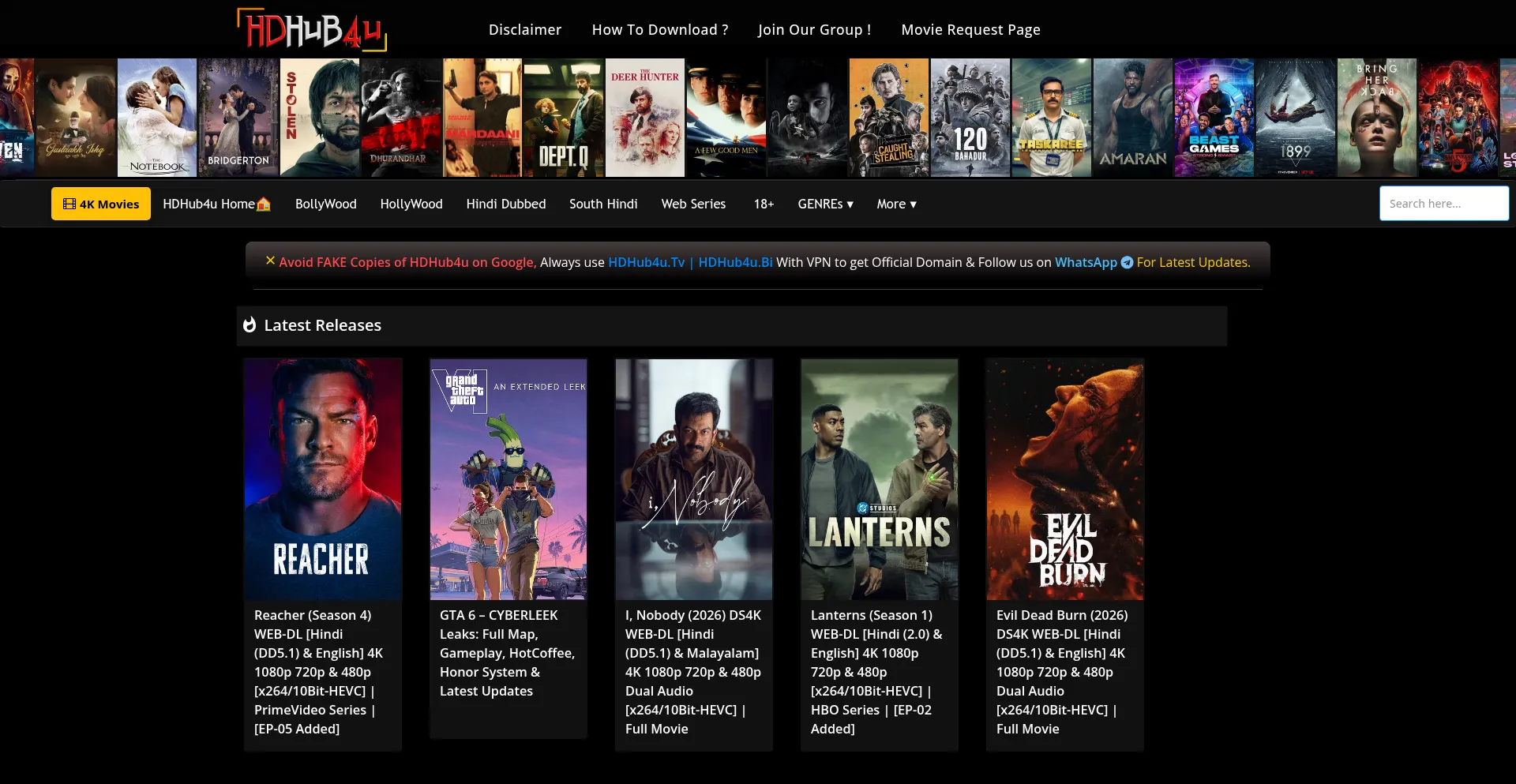Go to Join Our Group ! link
Image resolution: width=1516 pixels, height=784 pixels.
click(x=815, y=30)
